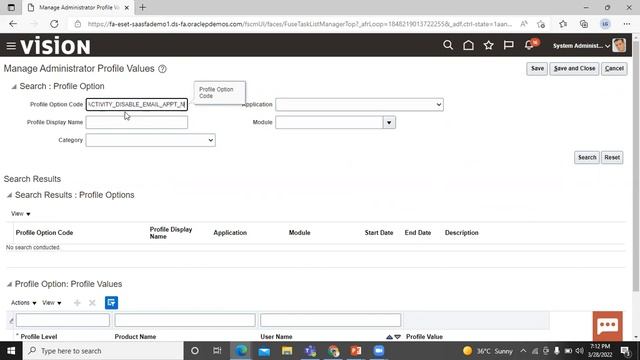Open browser collections icon
The width and height of the screenshot is (640, 360).
click(x=584, y=24)
